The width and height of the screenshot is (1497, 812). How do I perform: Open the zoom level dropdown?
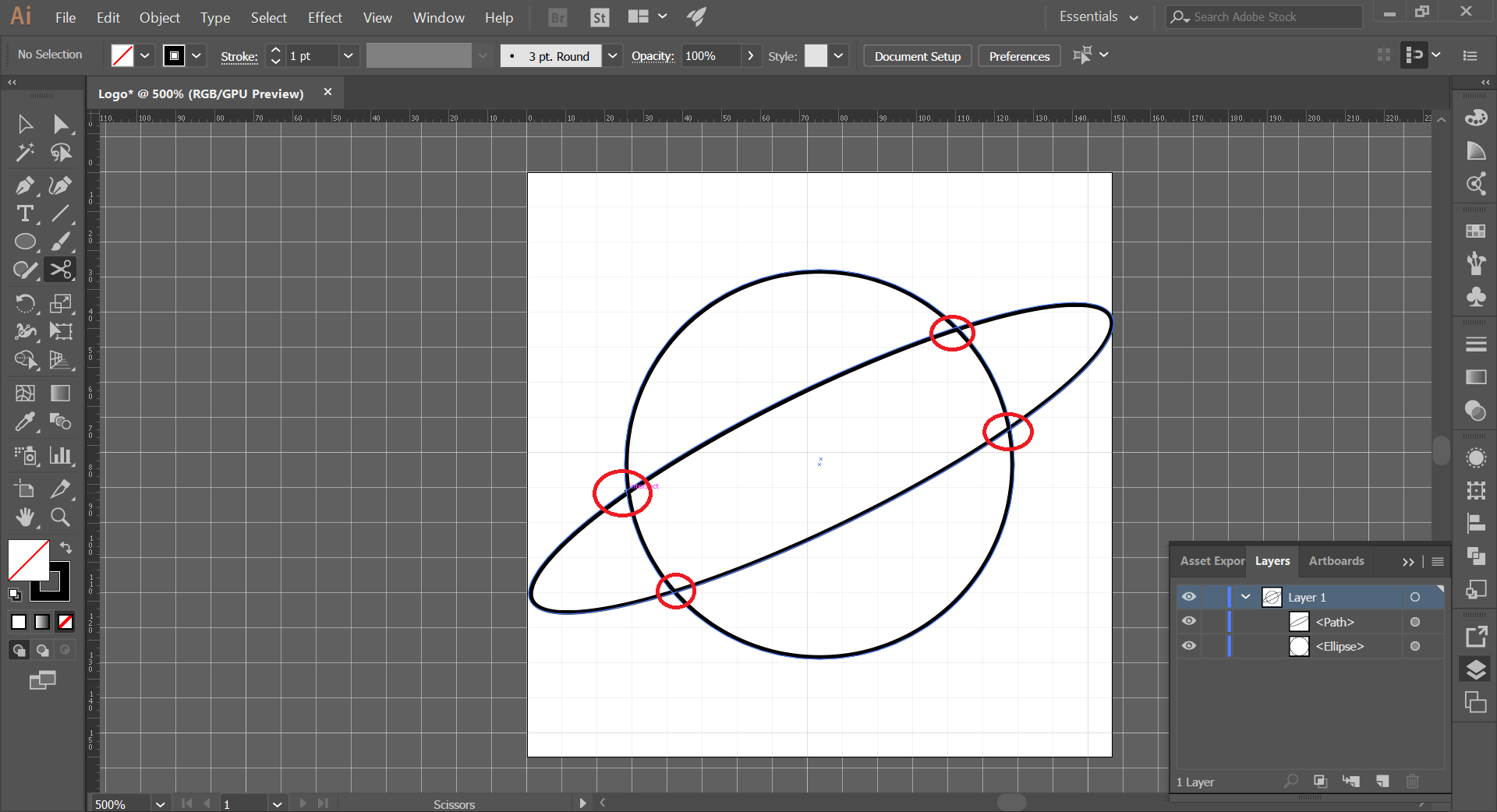click(160, 804)
